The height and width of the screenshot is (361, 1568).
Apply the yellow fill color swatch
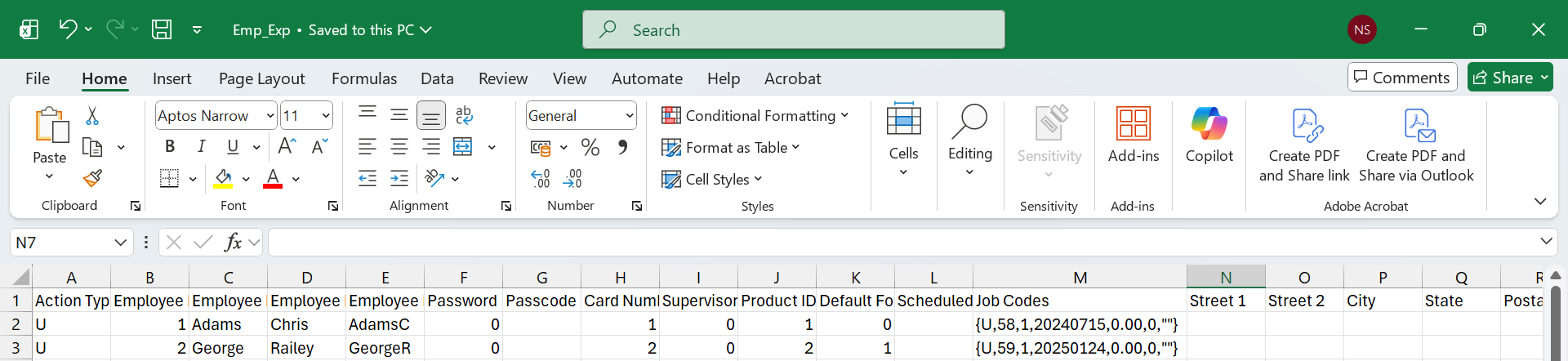coord(223,179)
